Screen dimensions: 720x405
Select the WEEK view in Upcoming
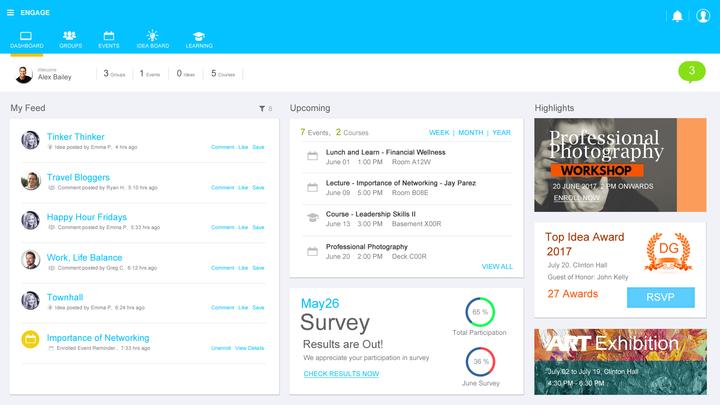[439, 133]
